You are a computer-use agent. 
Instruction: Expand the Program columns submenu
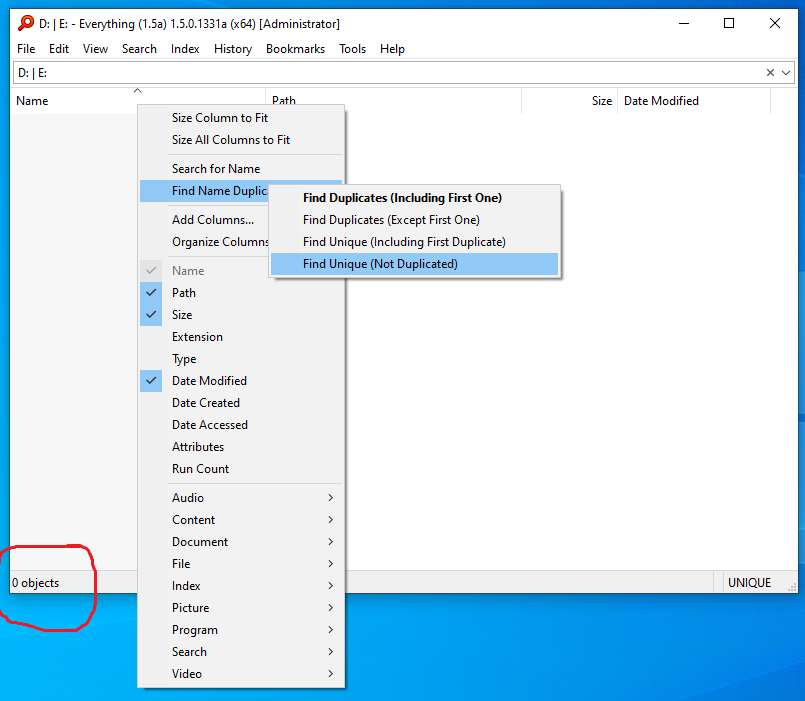pyautogui.click(x=241, y=630)
